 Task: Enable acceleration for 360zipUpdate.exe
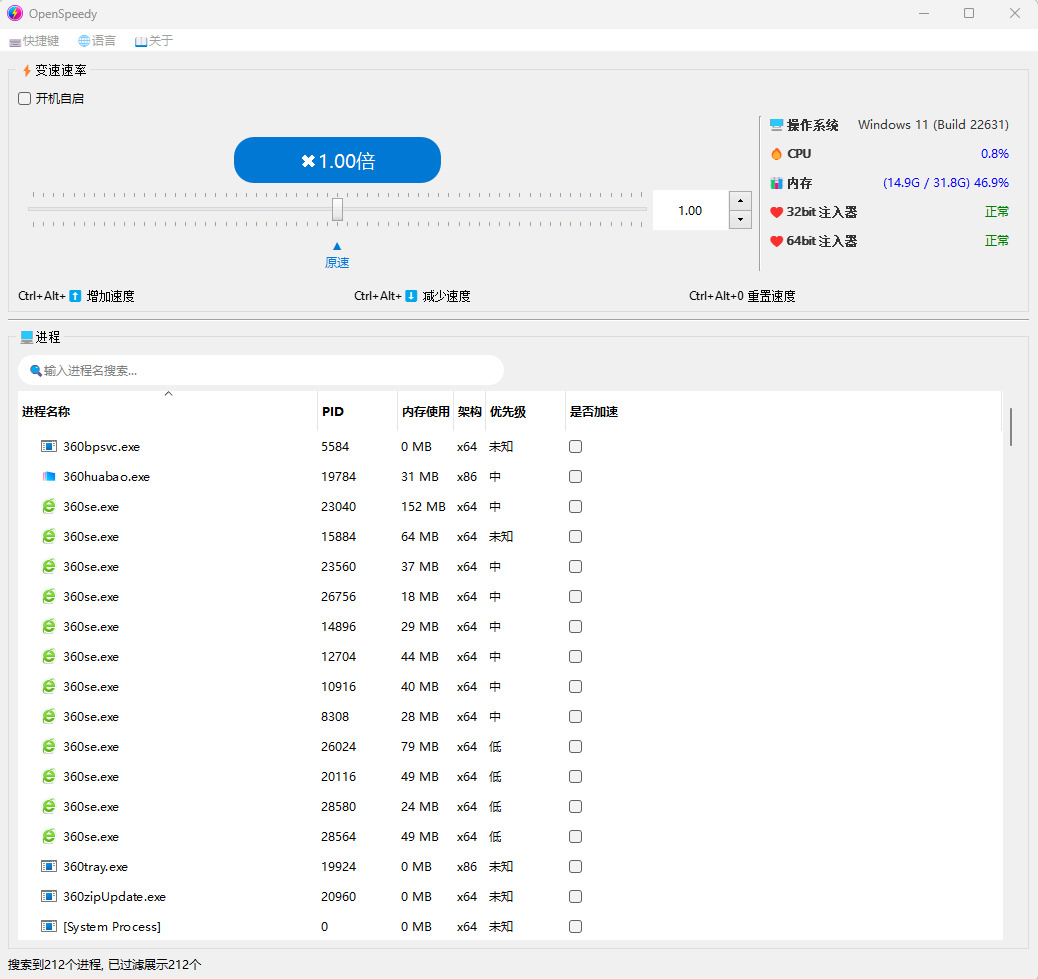pos(575,897)
